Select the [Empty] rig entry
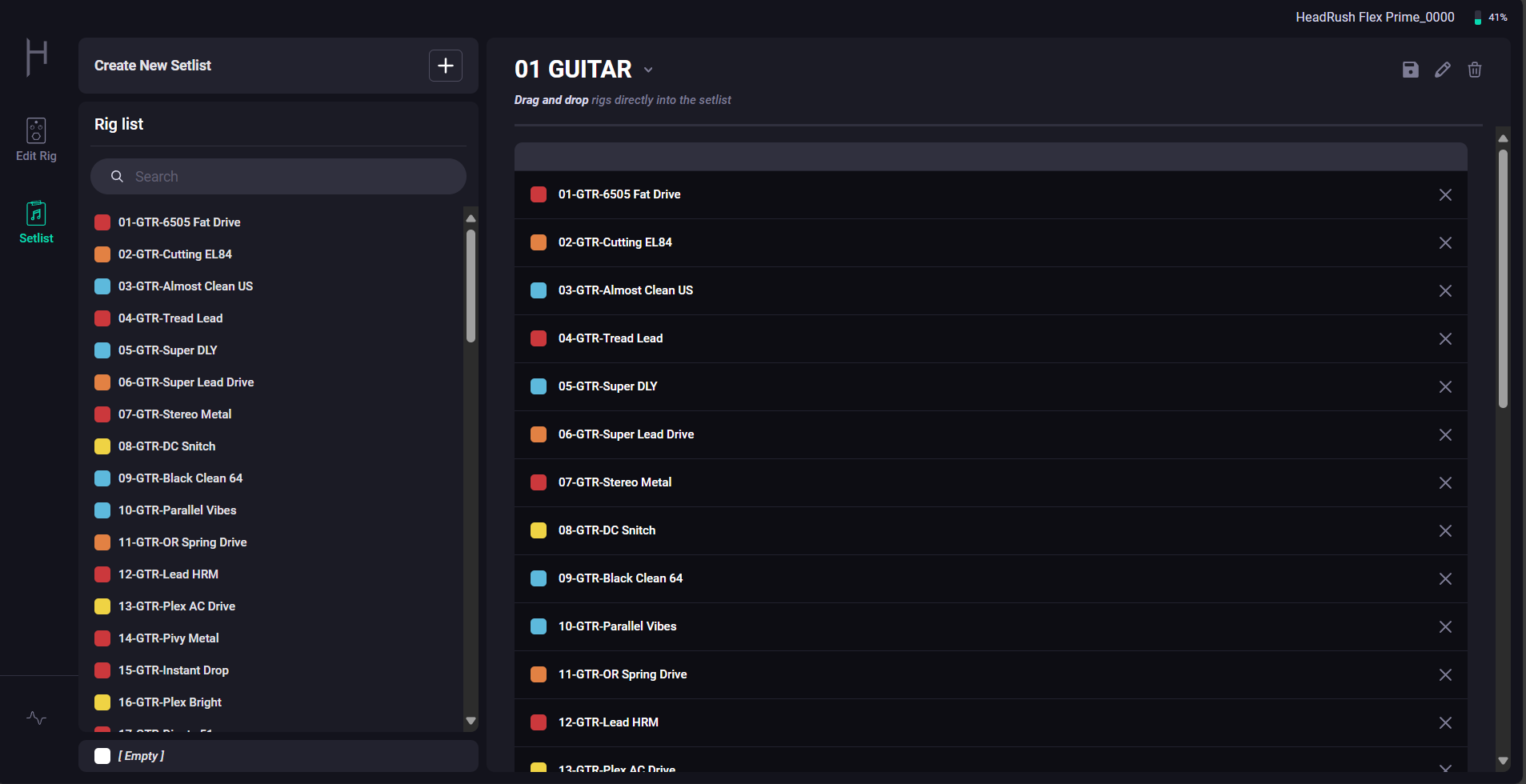This screenshot has width=1526, height=784. pos(141,756)
